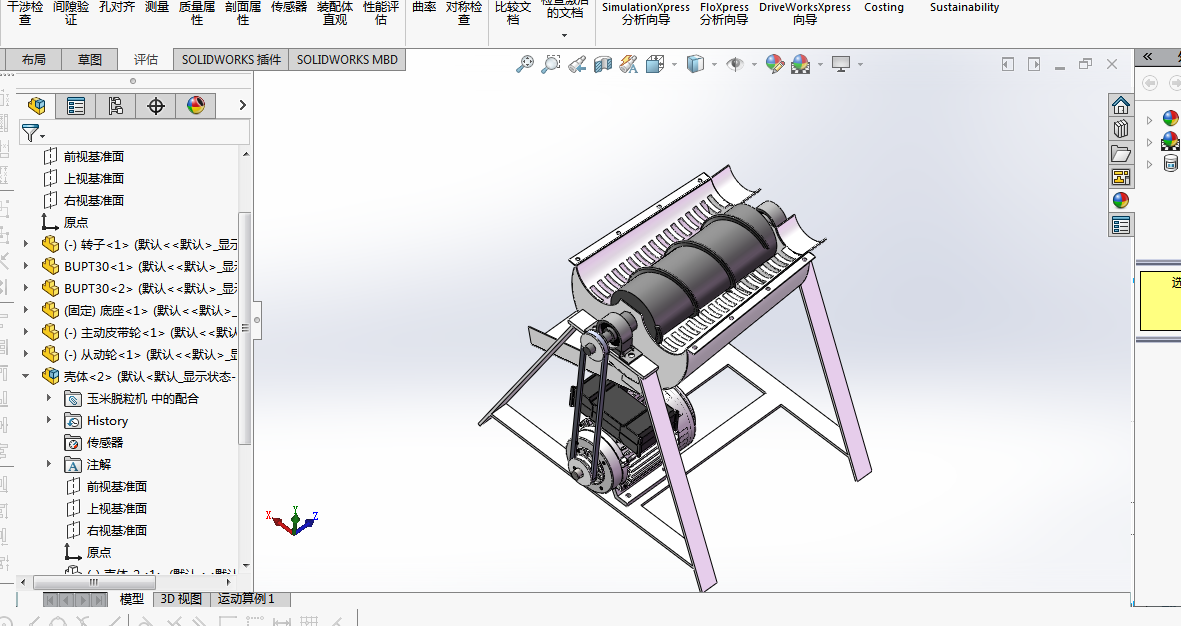Open the ConfigurationManager tab
The image size is (1181, 626).
point(115,106)
